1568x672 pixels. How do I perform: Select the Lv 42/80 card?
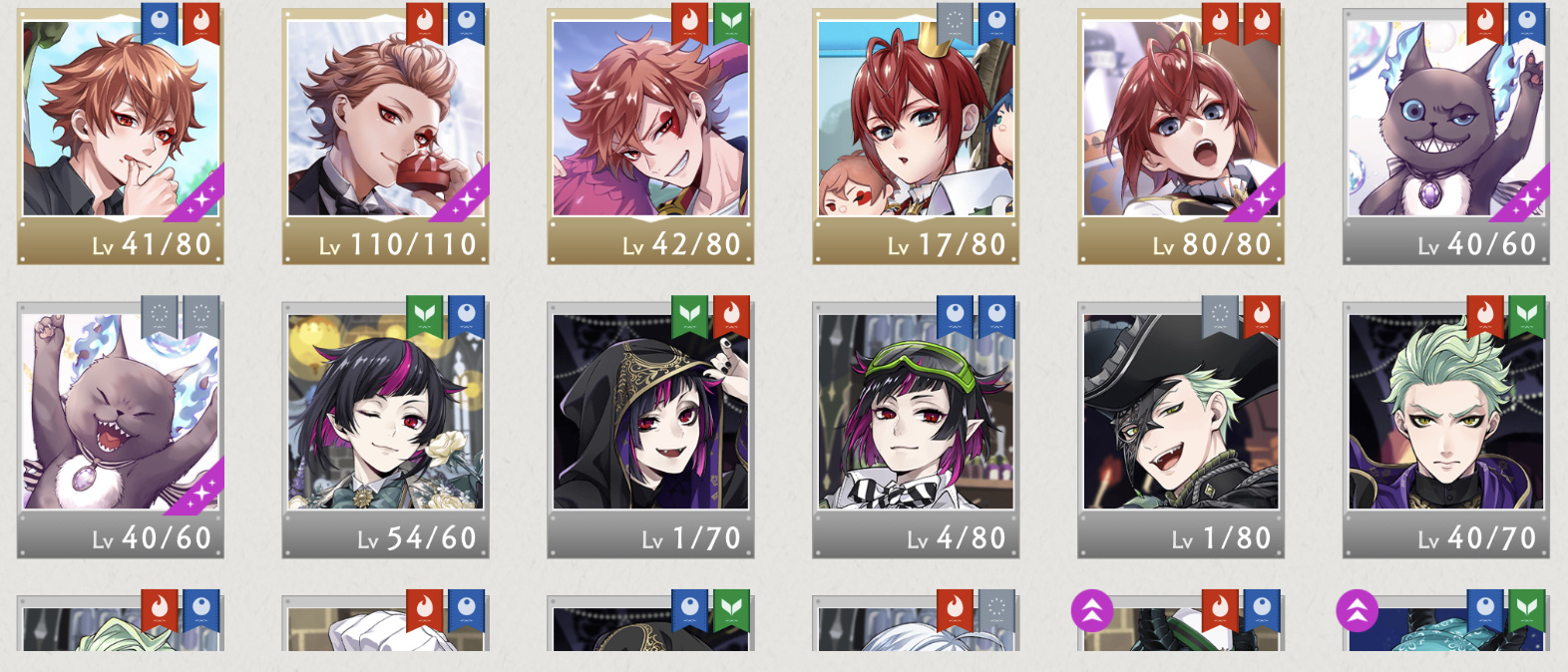[650, 137]
